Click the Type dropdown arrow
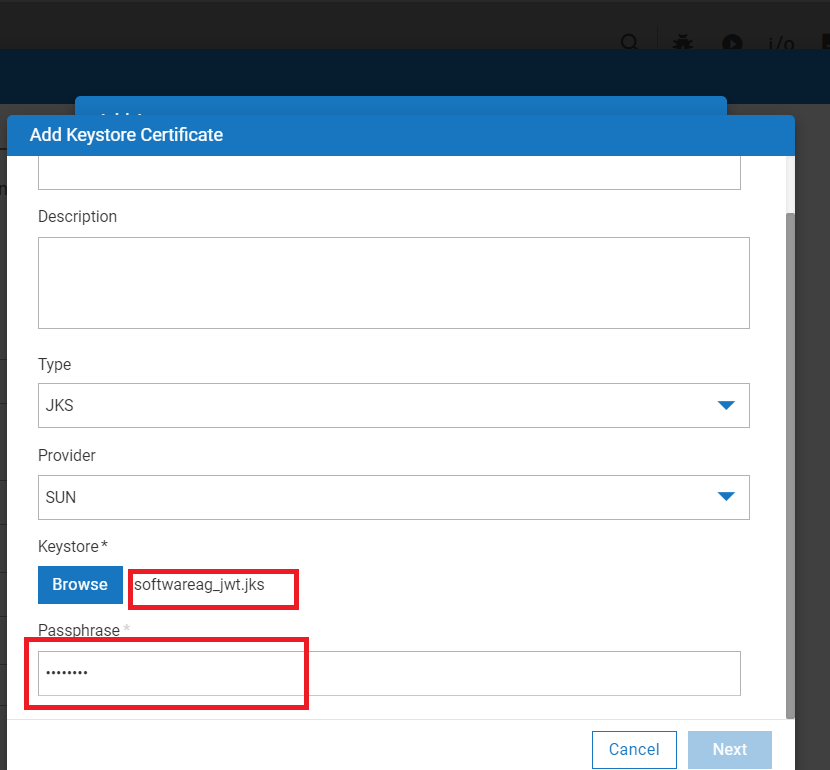This screenshot has width=830, height=770. point(726,406)
